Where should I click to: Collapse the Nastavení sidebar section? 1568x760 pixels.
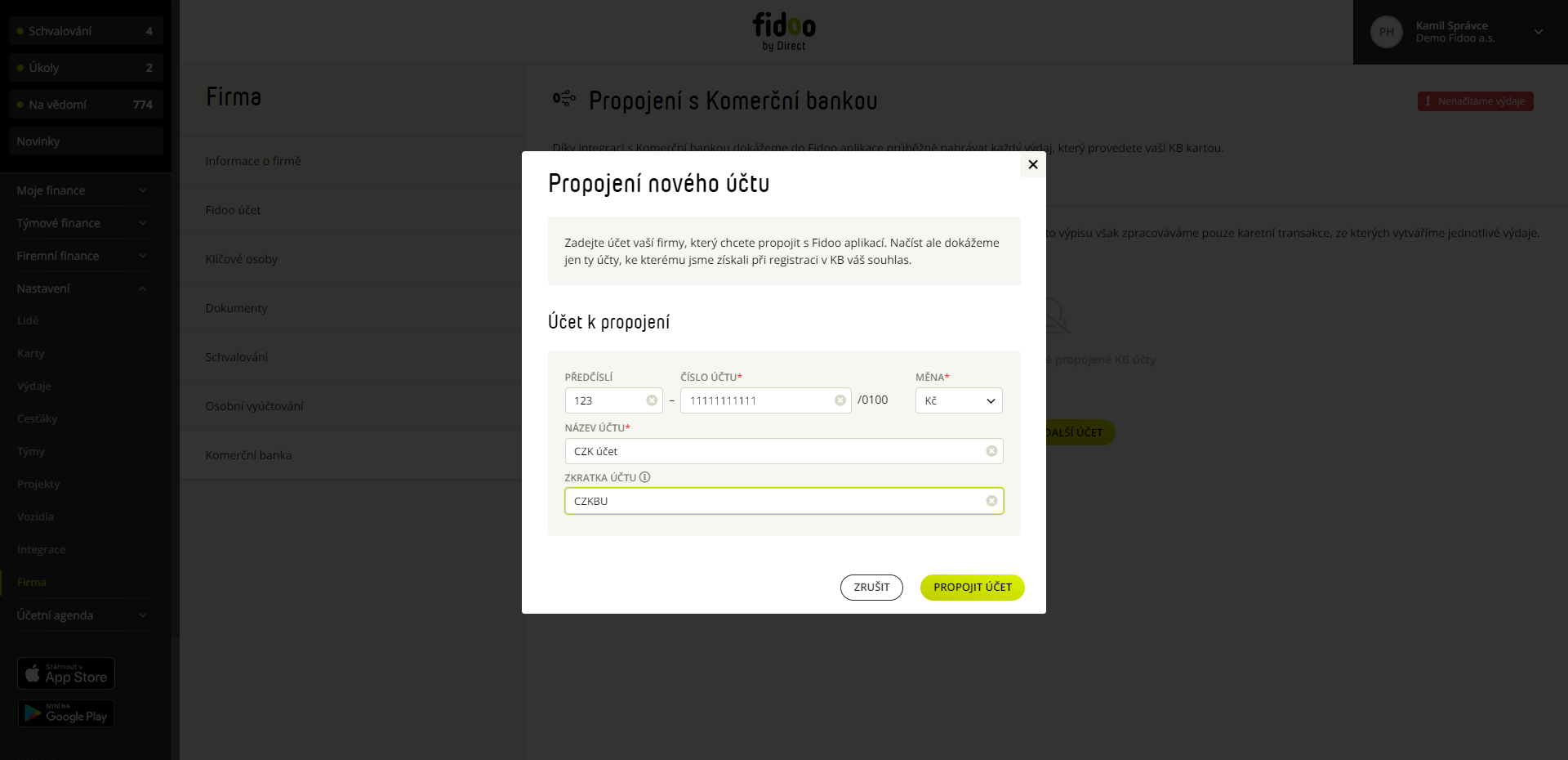[82, 288]
